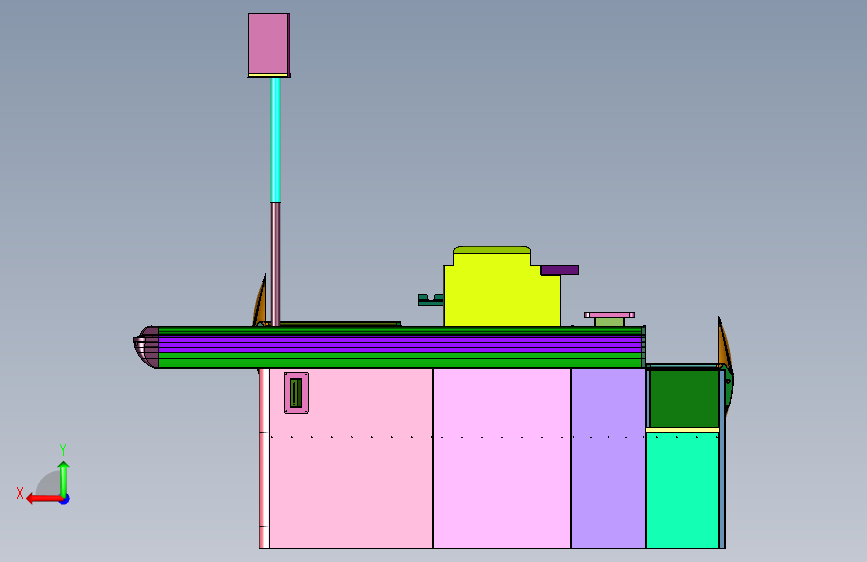Select the mauve lower pole segment

pos(275,264)
